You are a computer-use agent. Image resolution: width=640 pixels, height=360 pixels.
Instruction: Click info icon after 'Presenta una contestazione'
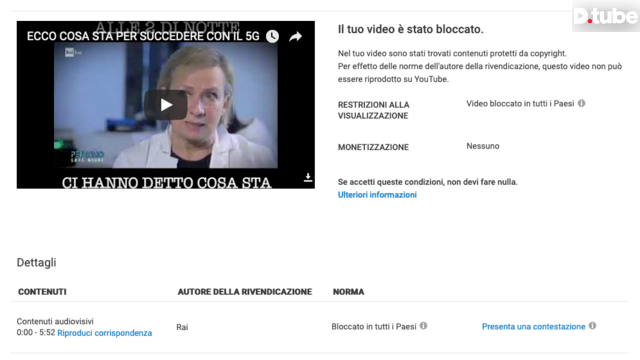(593, 326)
